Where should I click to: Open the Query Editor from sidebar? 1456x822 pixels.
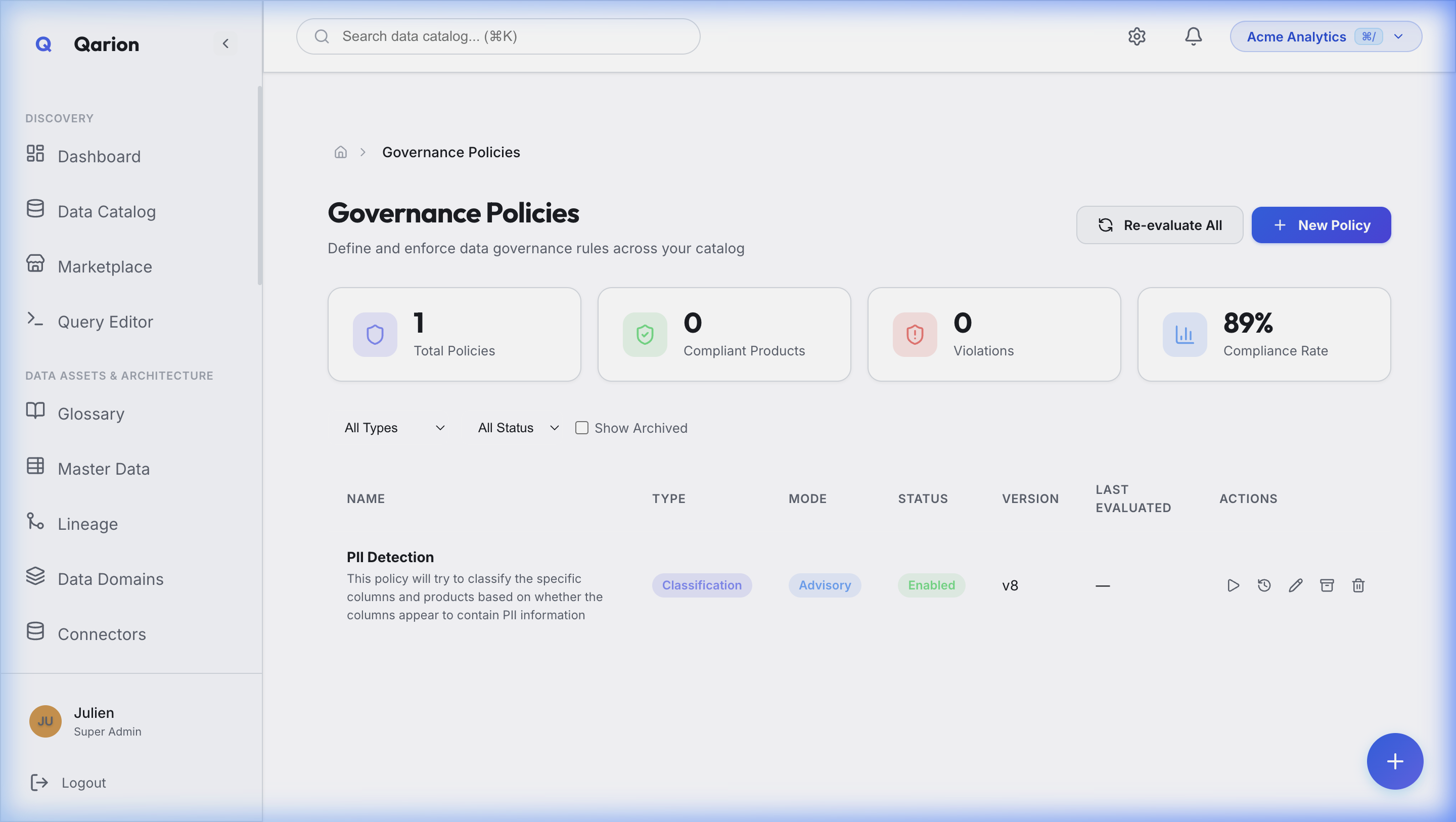coord(105,321)
